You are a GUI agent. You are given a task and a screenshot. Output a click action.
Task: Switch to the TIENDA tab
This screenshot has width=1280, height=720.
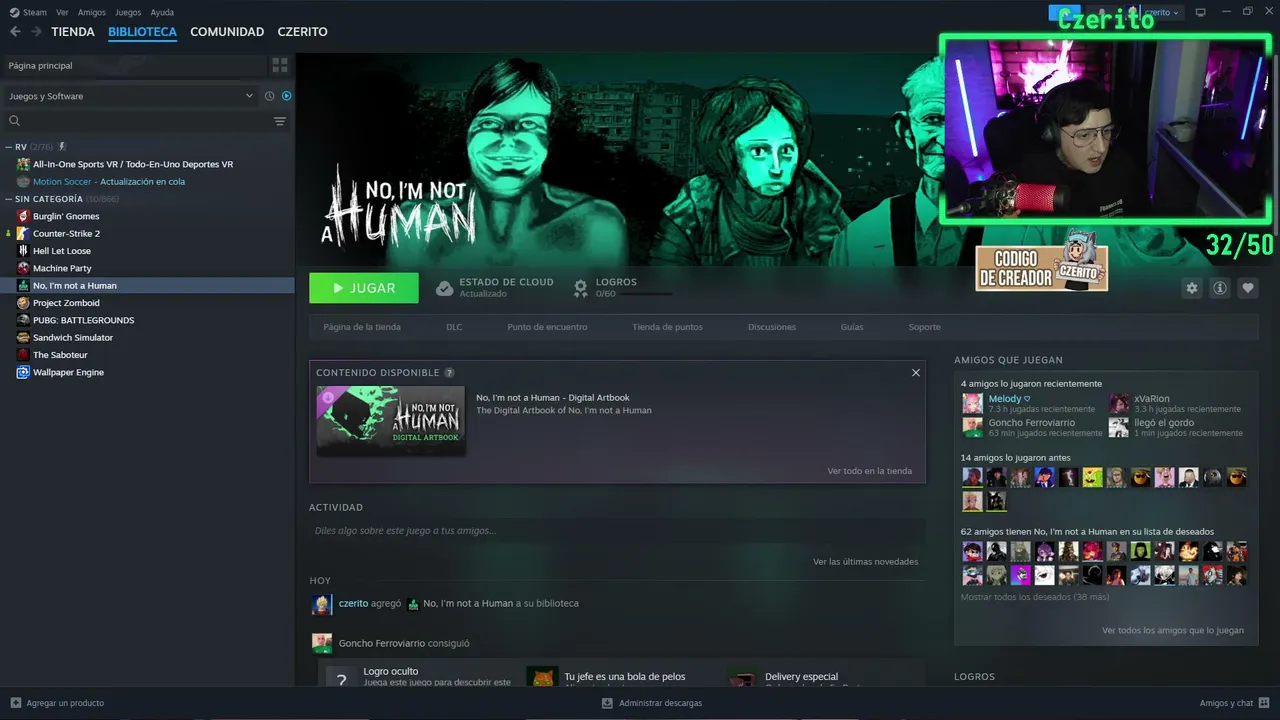73,32
